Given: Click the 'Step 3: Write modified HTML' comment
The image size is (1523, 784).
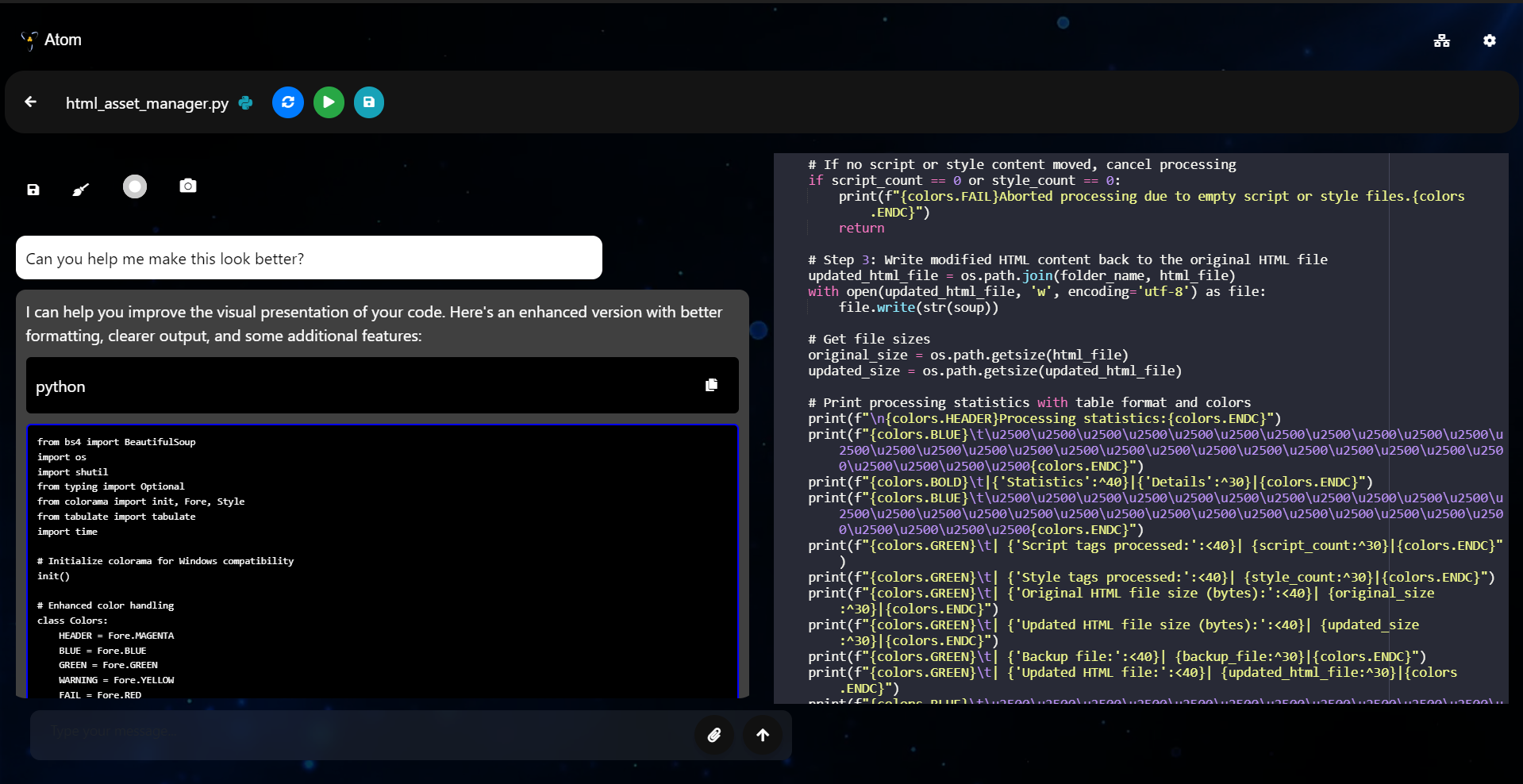Looking at the screenshot, I should point(1067,260).
